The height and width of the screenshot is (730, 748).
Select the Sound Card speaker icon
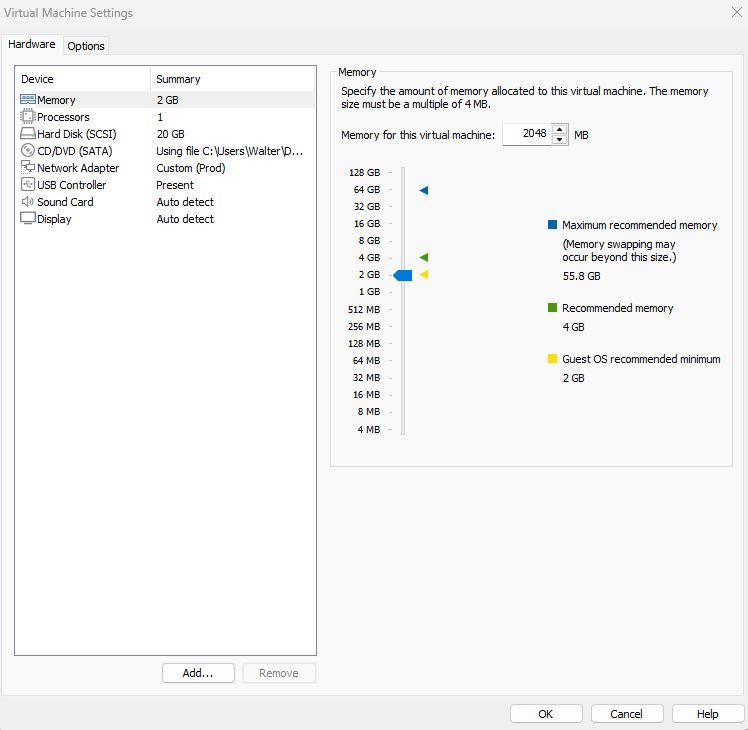click(28, 202)
